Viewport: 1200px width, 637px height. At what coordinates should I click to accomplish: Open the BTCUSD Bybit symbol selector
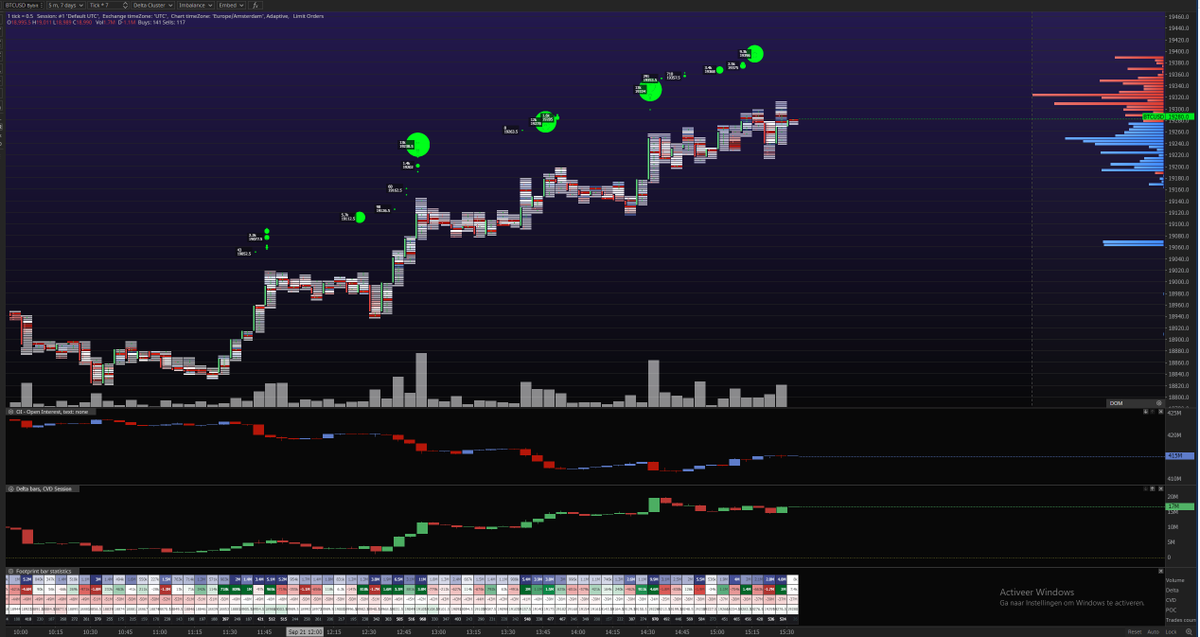point(20,5)
